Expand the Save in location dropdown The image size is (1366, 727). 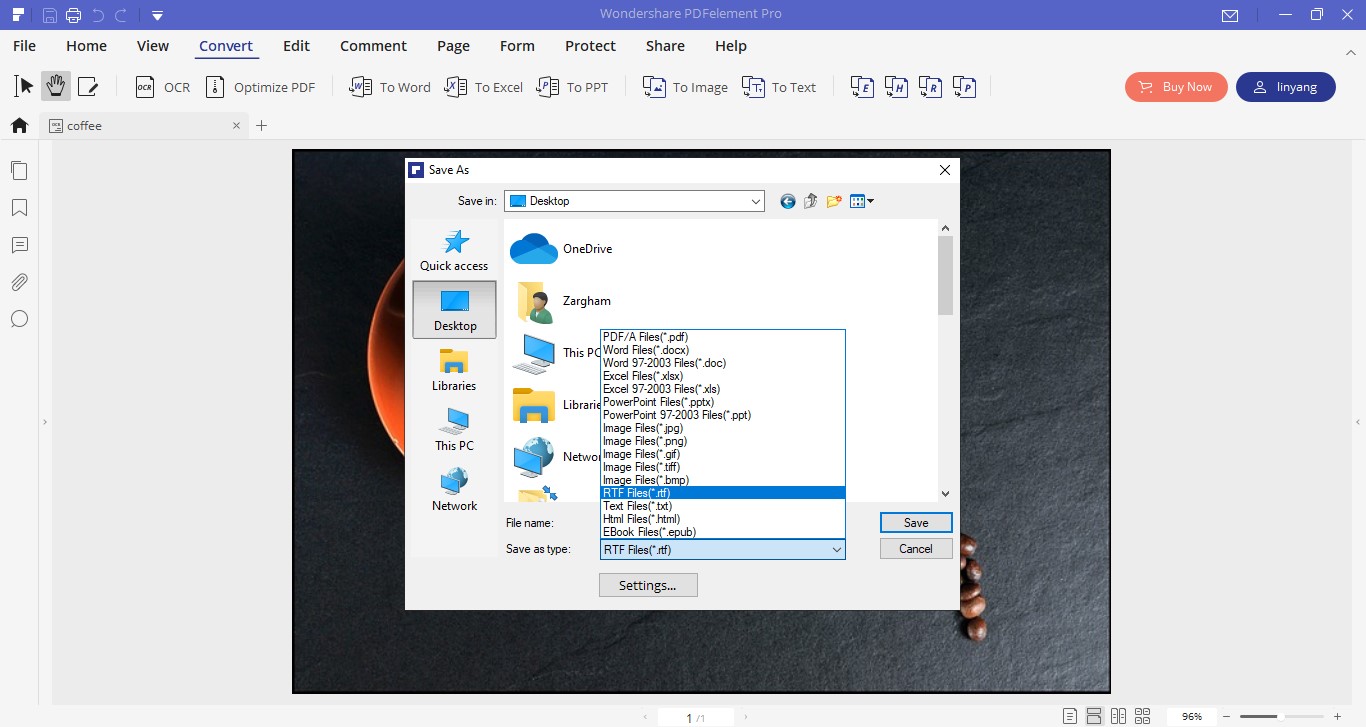tap(755, 201)
